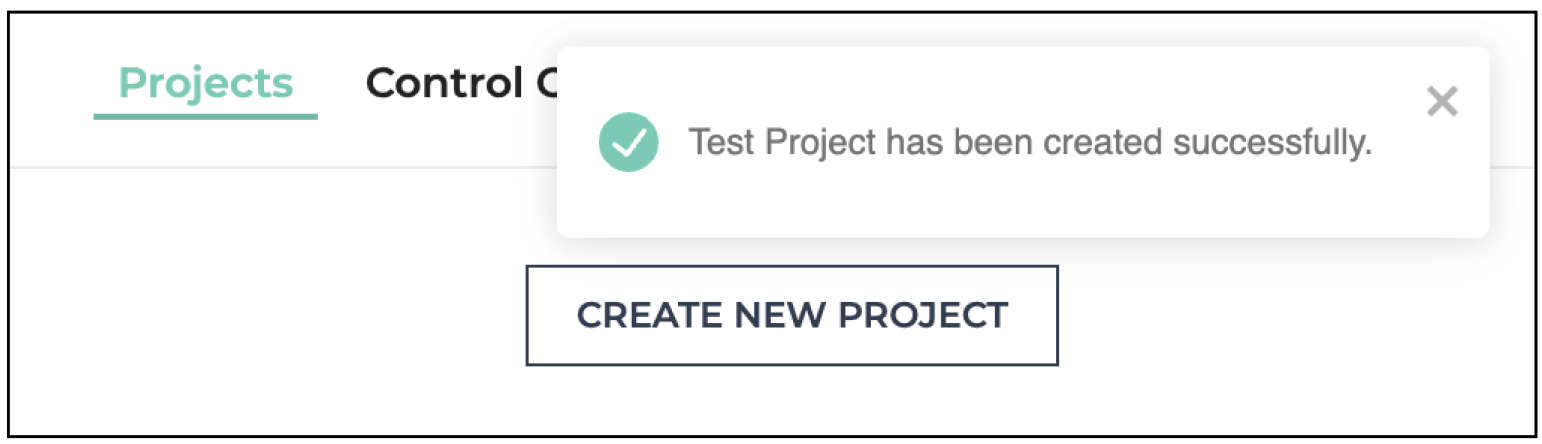Screen dimensions: 1542x444
Task: Close the Test Project toast popup
Action: tap(1441, 101)
